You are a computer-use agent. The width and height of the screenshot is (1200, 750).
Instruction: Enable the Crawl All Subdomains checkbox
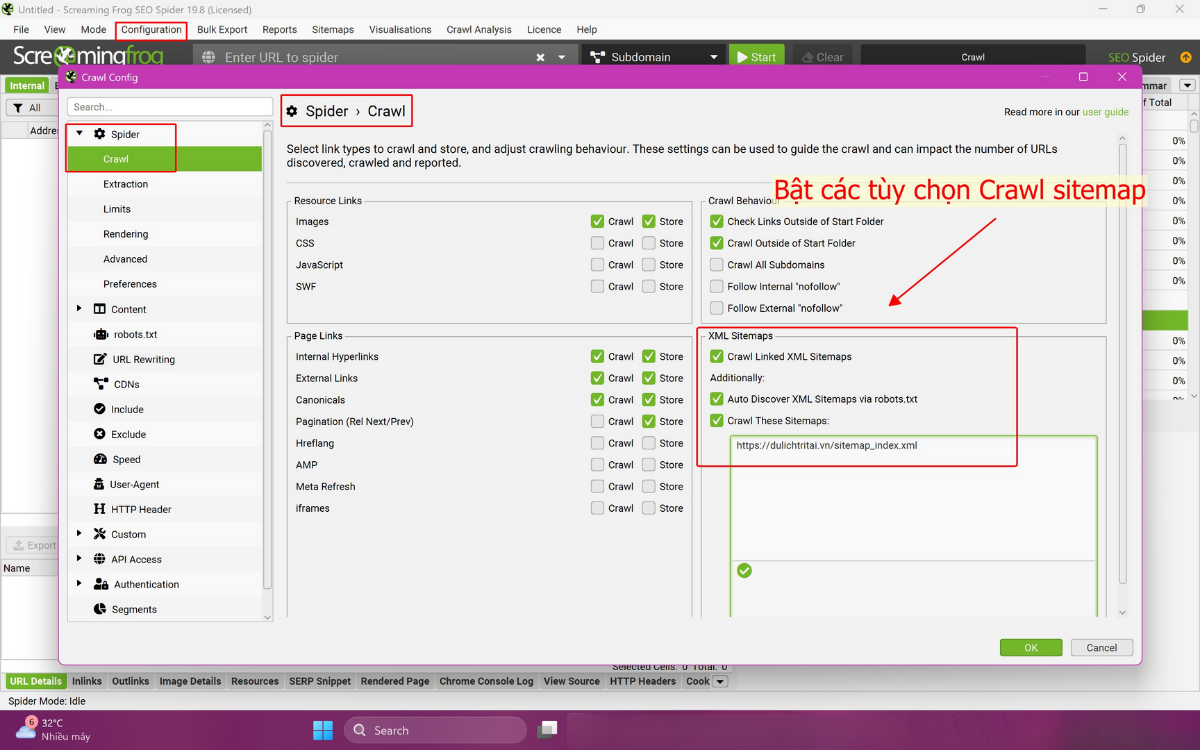click(716, 264)
